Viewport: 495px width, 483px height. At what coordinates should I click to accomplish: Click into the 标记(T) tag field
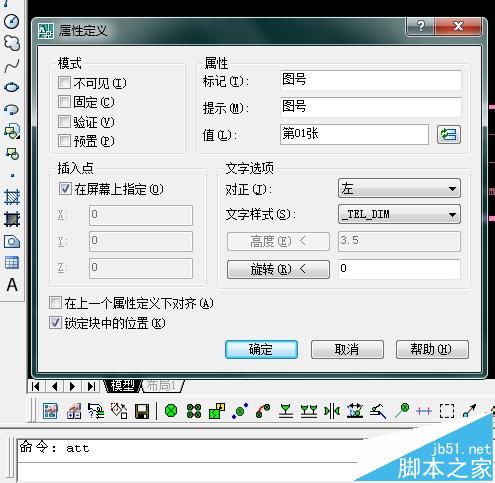pos(371,80)
